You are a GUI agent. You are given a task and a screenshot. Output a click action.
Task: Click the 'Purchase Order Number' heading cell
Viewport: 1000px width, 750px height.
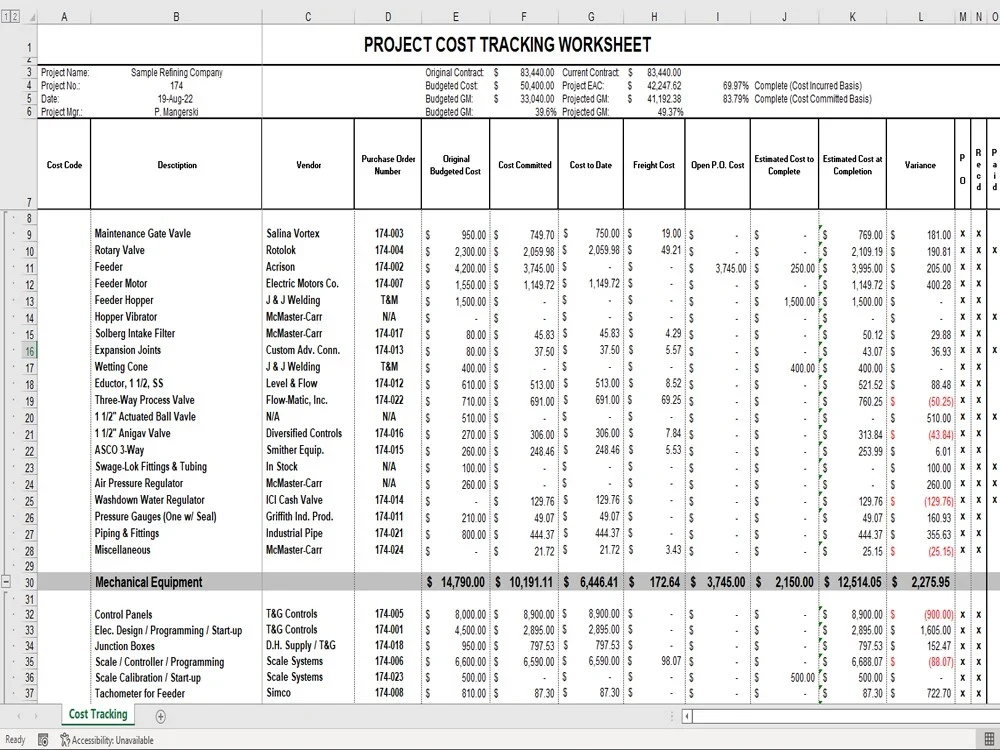(388, 165)
